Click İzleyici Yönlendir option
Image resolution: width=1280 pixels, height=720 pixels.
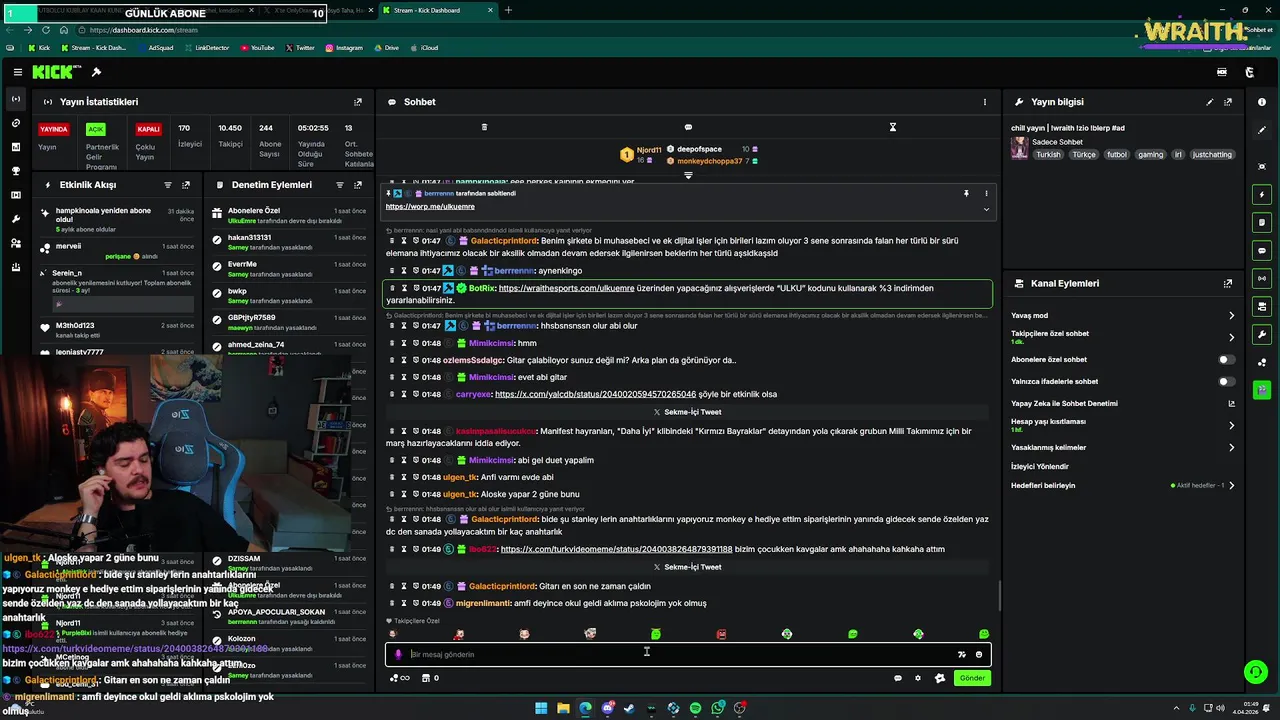coord(1040,467)
